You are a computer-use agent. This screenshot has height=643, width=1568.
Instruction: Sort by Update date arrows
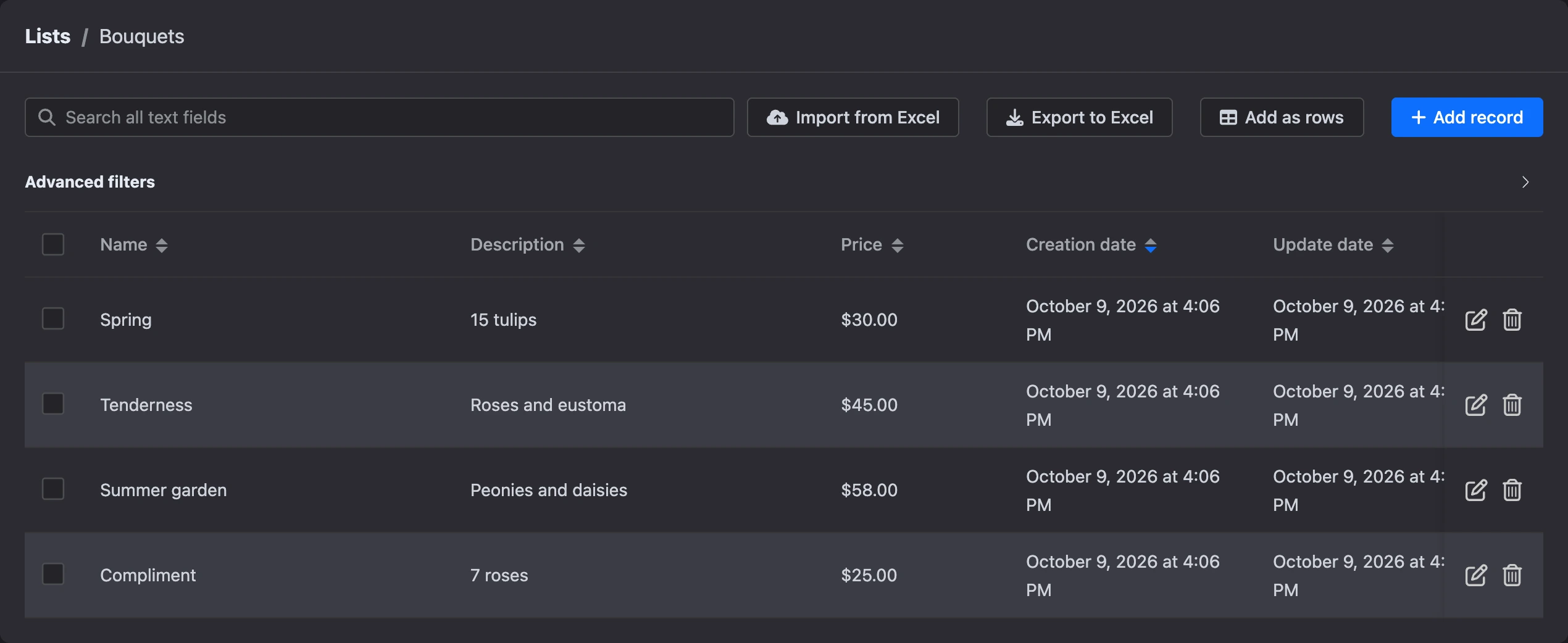(1388, 246)
